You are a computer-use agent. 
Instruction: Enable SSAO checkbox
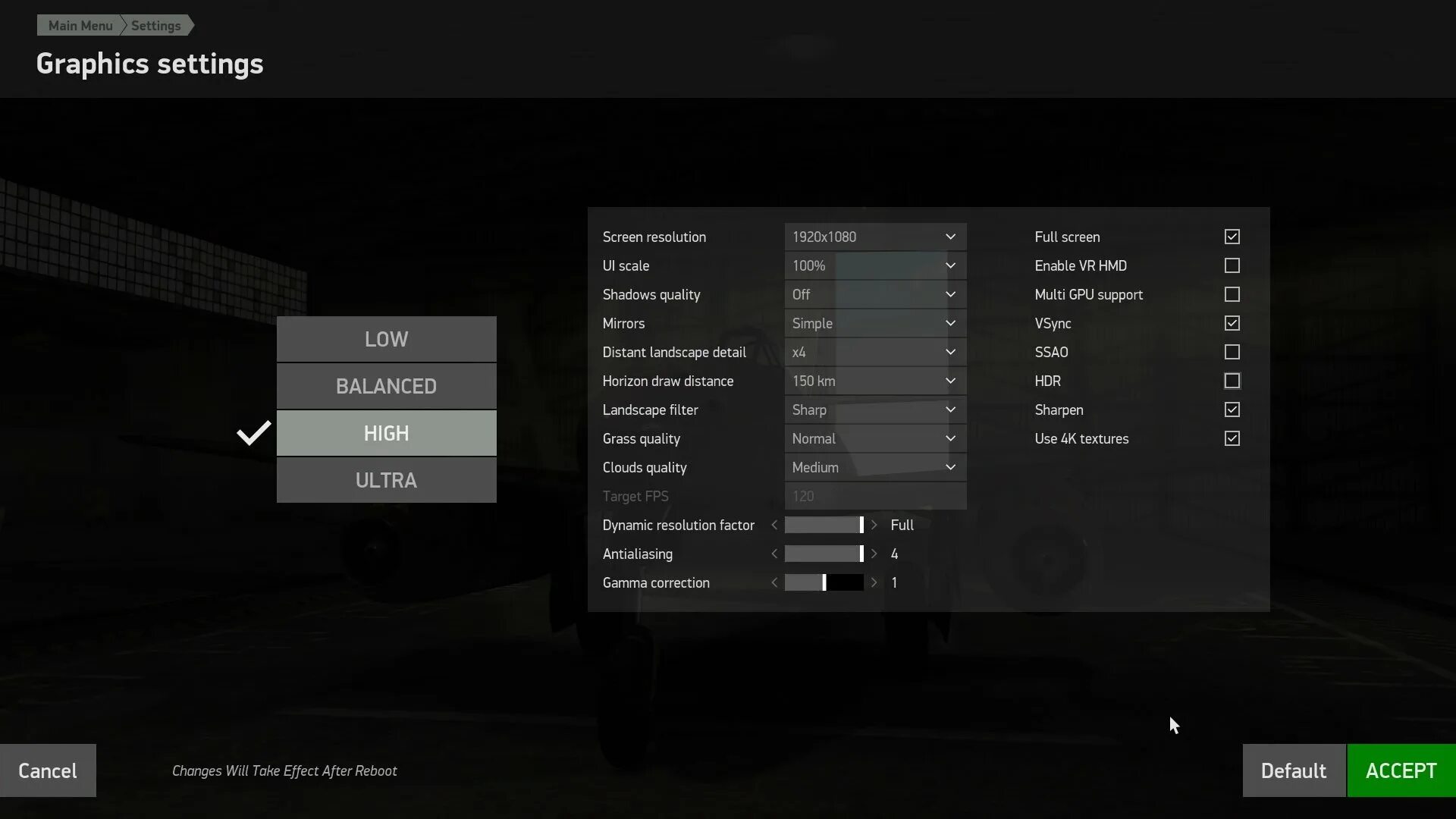(x=1232, y=351)
